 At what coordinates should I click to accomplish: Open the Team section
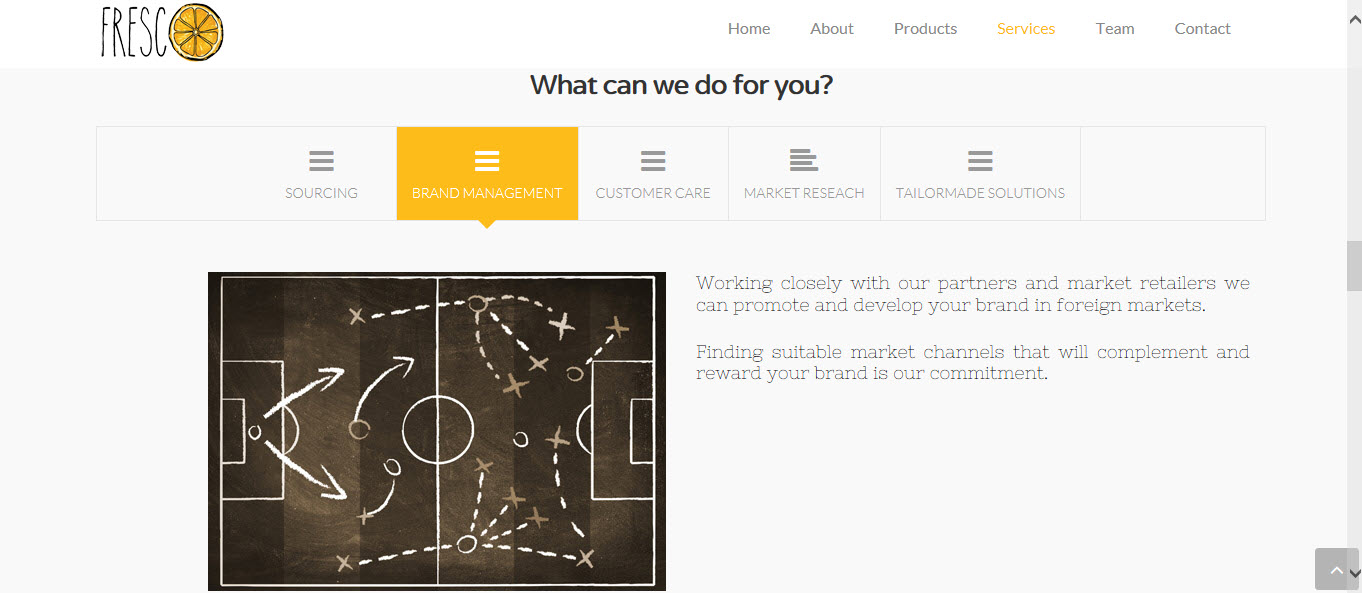click(x=1114, y=28)
